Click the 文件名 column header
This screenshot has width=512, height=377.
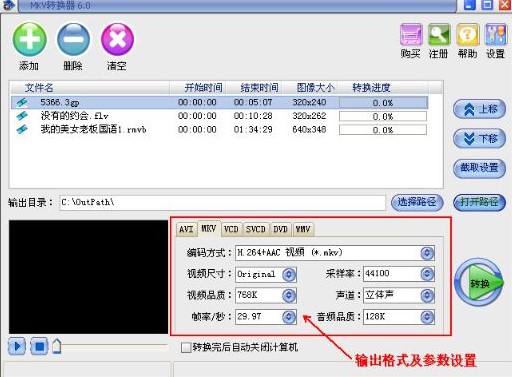pos(39,88)
